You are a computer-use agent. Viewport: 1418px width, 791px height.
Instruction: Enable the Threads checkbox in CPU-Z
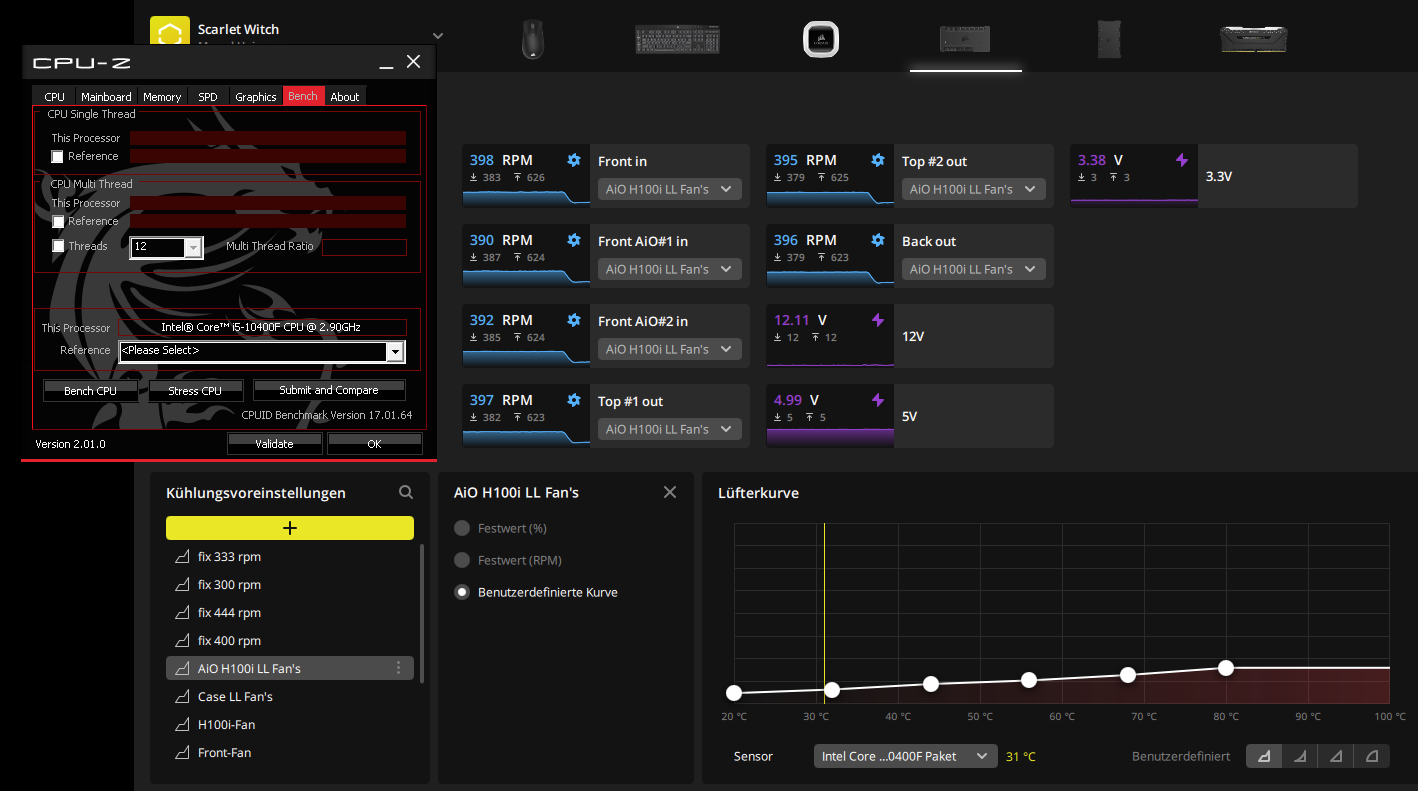(x=58, y=246)
